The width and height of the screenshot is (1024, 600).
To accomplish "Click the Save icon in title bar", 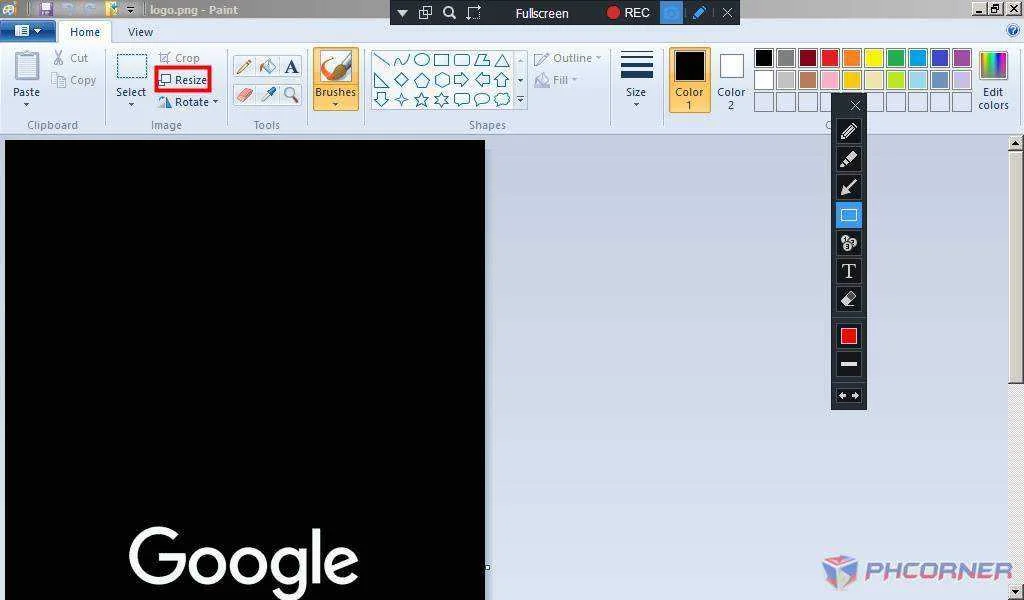I will (46, 9).
